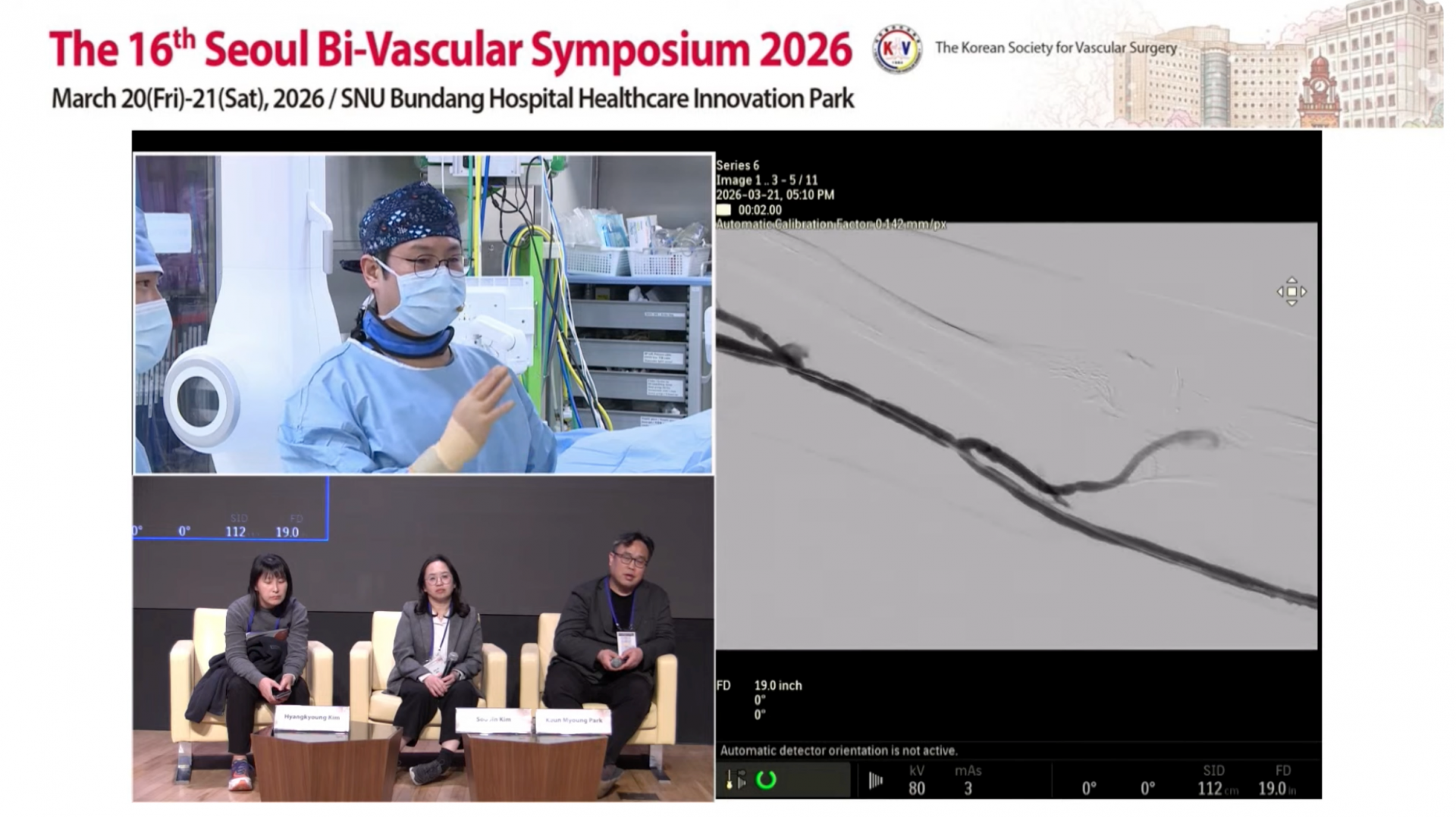Select the panel discussion camera feed
Viewport: 1456px width, 817px height.
point(423,638)
